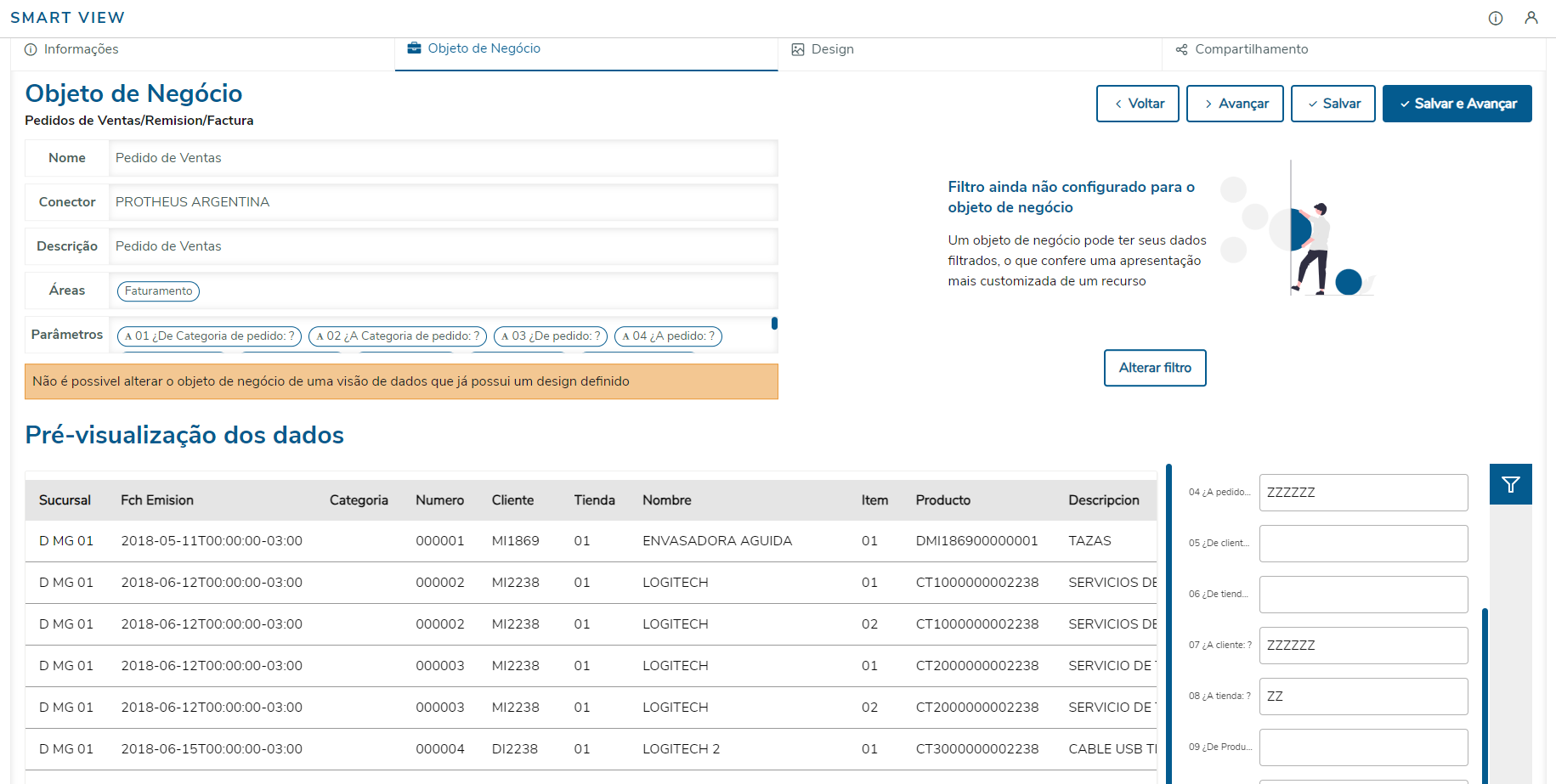Click the Faturamento area tag
The width and height of the screenshot is (1556, 784).
click(x=158, y=291)
